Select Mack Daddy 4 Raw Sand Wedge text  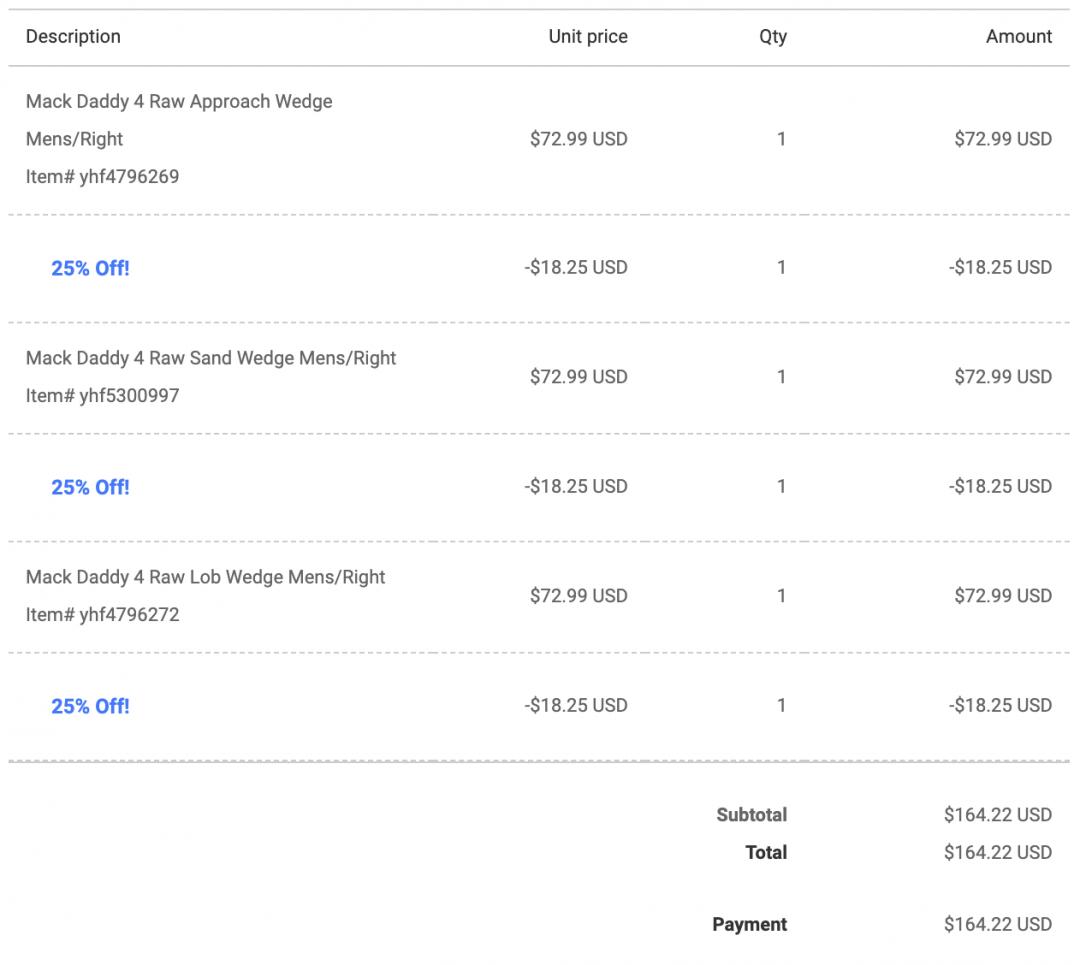click(x=211, y=358)
